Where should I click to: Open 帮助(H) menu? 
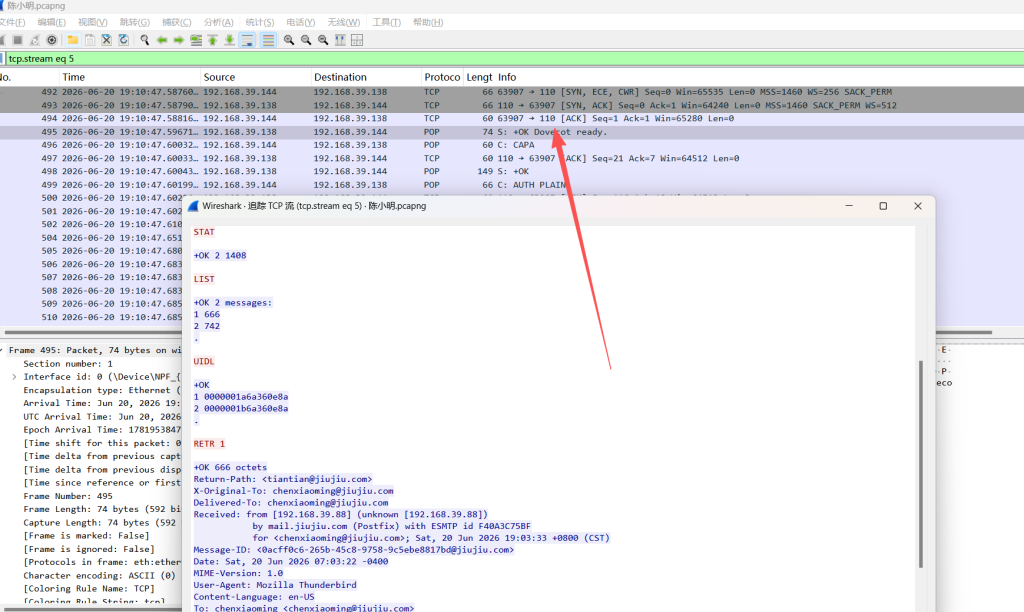428,22
